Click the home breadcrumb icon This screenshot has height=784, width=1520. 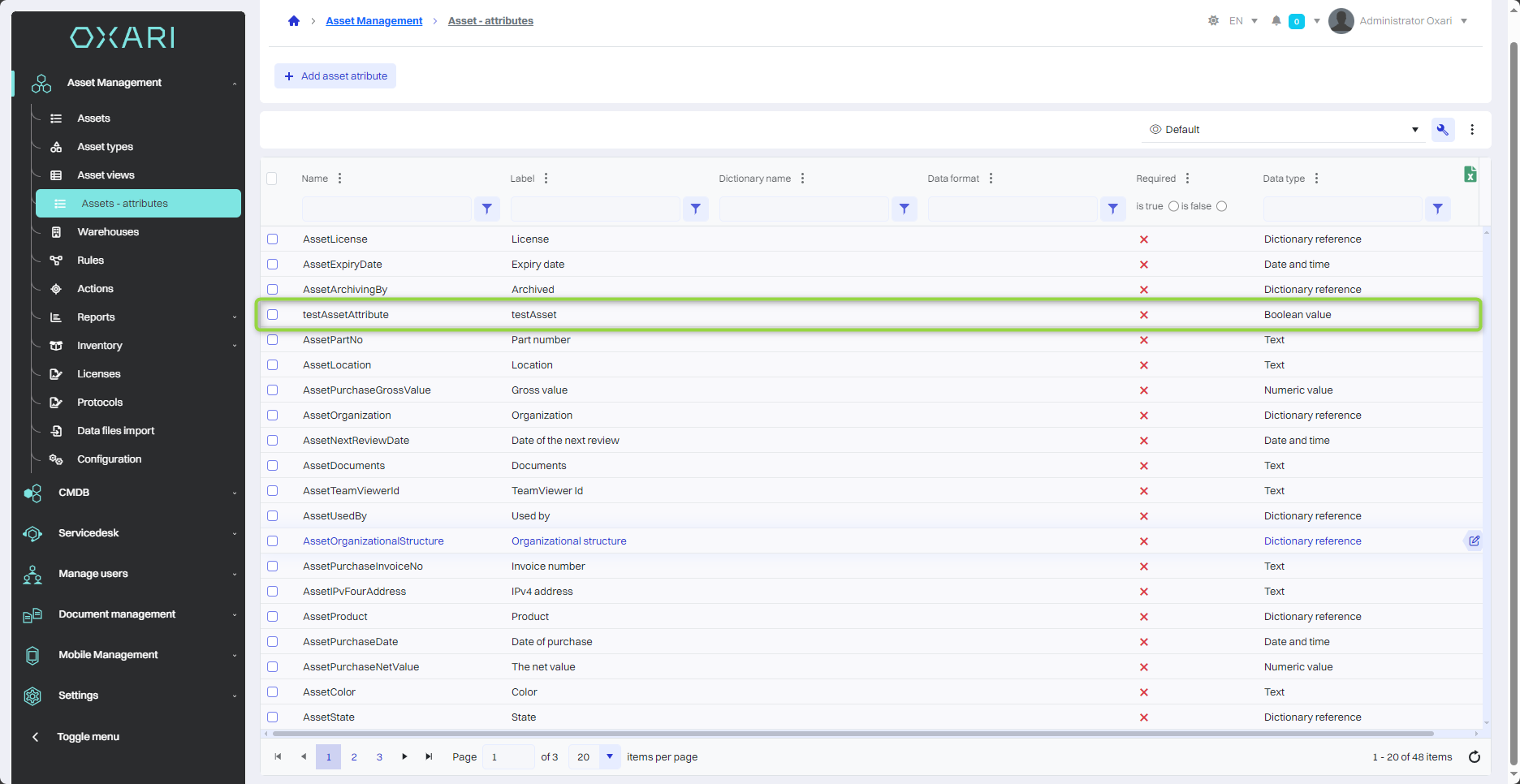(x=294, y=21)
